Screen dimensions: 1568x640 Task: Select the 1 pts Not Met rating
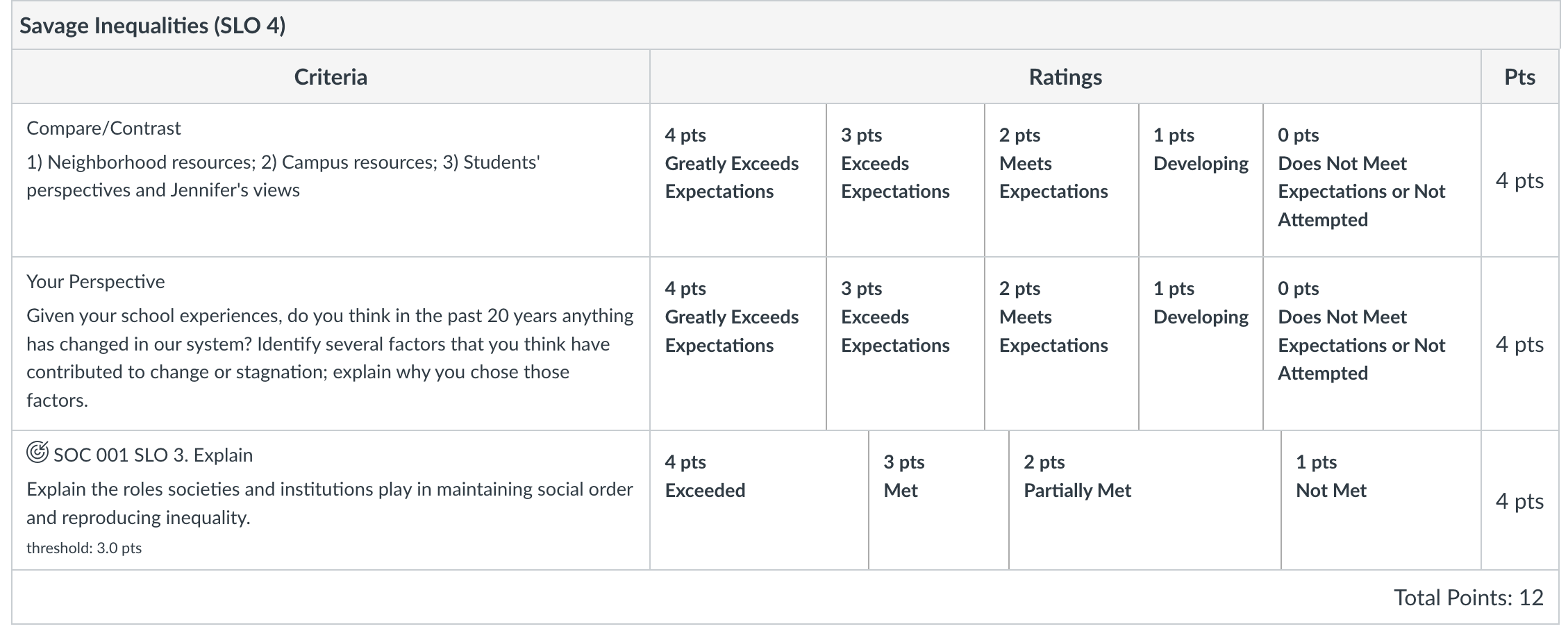pos(1381,500)
